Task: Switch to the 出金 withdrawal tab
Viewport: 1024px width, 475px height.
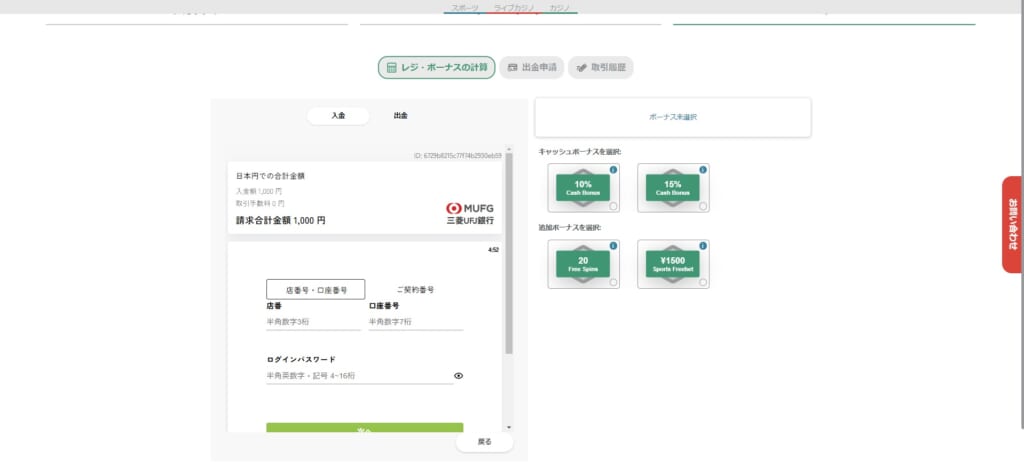Action: pyautogui.click(x=400, y=116)
